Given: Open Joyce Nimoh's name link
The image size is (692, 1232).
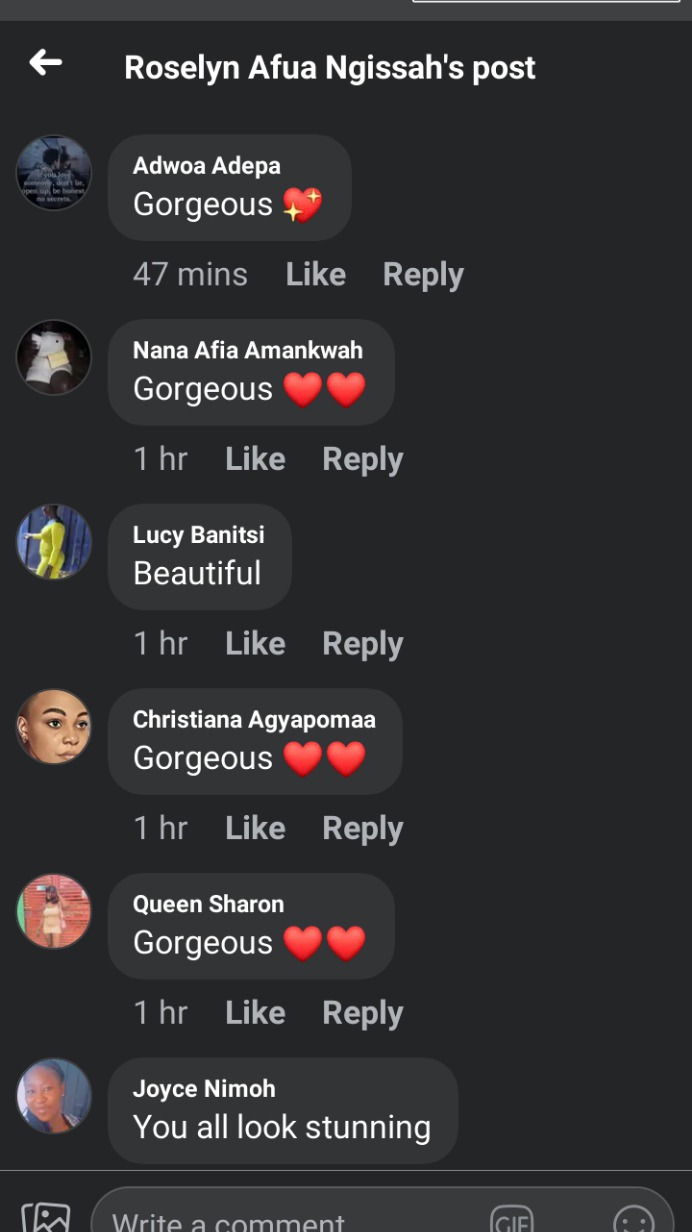Looking at the screenshot, I should point(204,1088).
